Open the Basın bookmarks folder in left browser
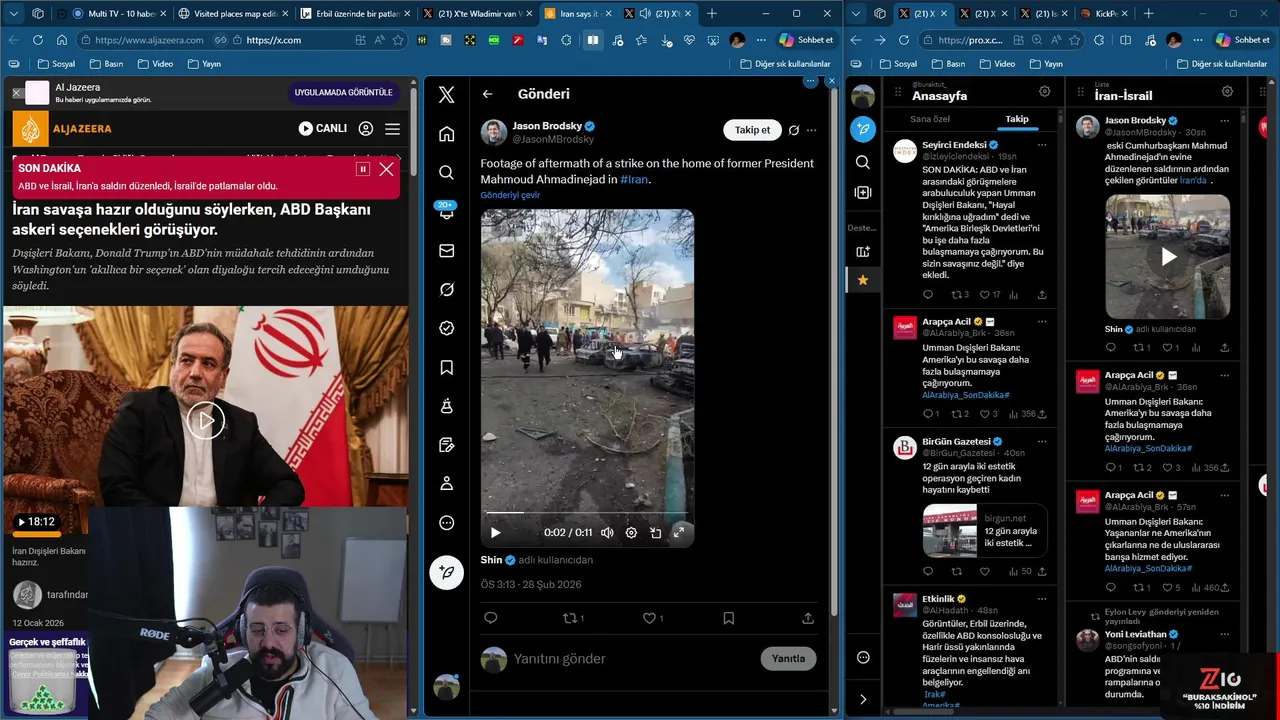Screen dimensions: 1280x720 coord(106,64)
